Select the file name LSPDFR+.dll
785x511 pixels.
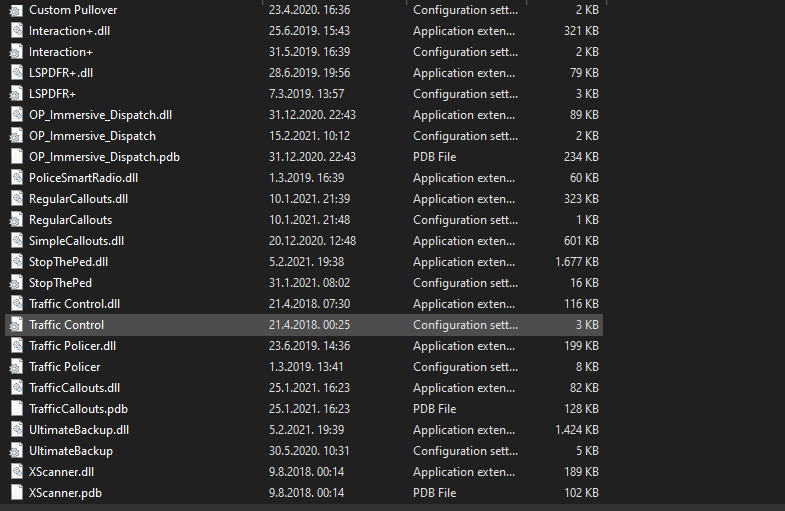tap(61, 73)
